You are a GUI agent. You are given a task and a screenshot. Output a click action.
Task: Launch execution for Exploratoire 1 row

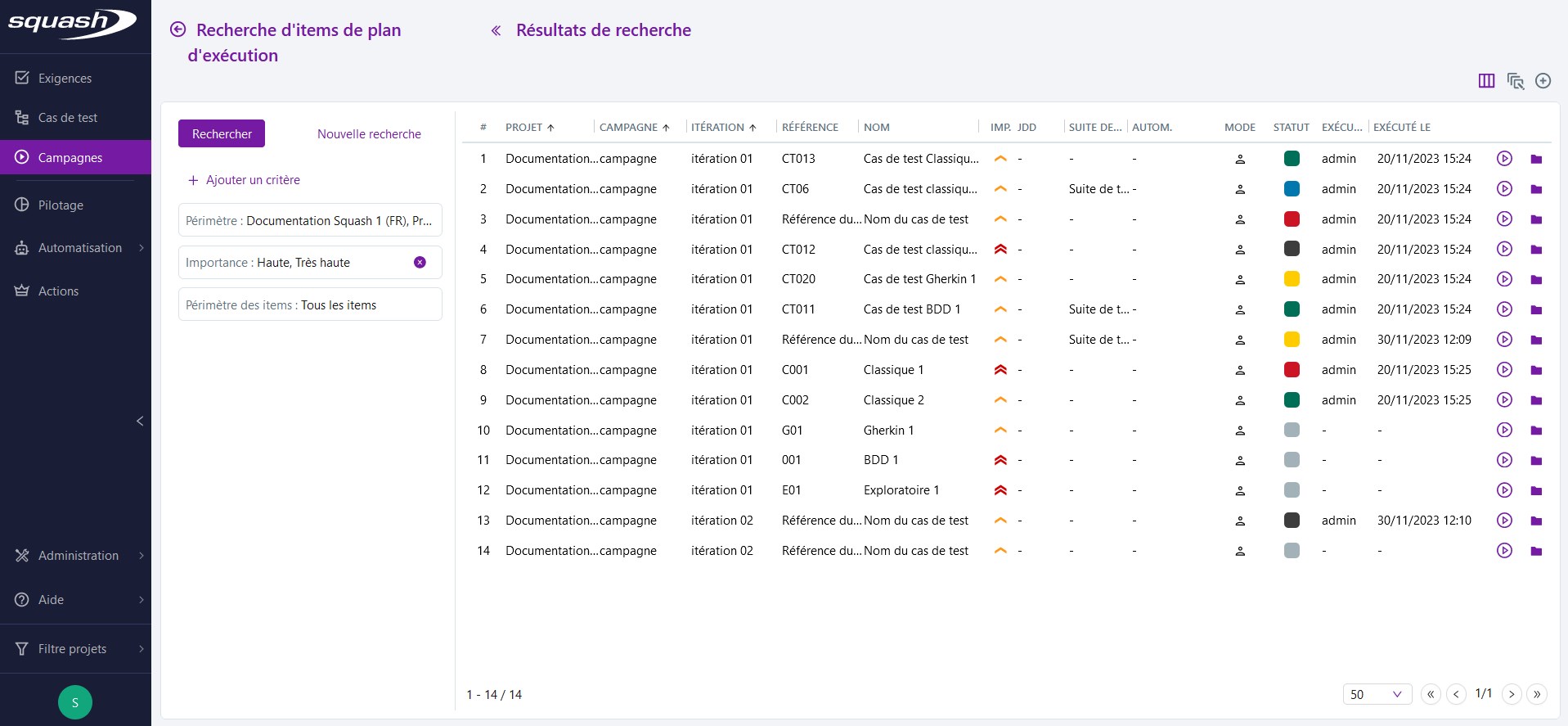1504,490
